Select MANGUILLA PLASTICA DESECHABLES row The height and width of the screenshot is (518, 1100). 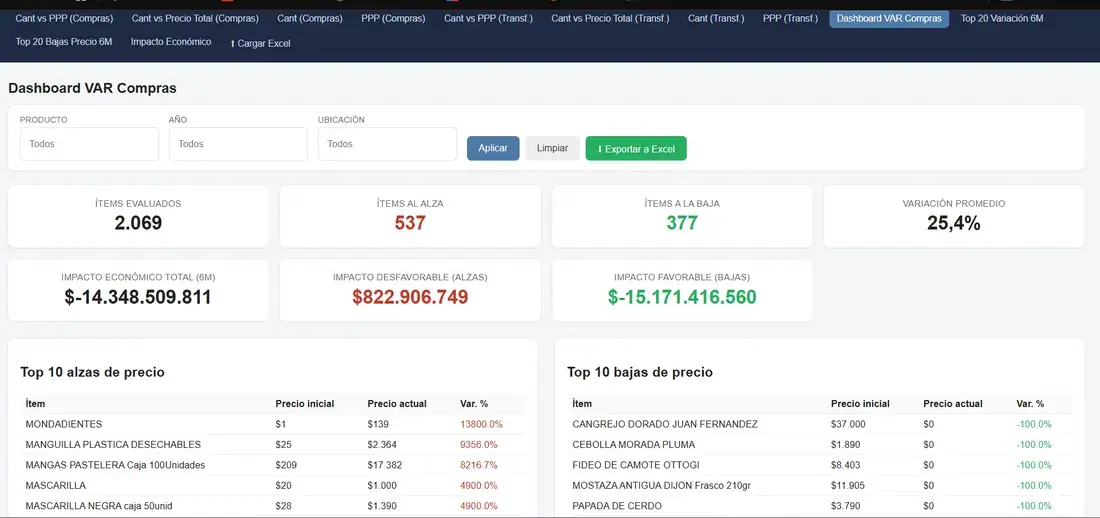pyautogui.click(x=272, y=444)
